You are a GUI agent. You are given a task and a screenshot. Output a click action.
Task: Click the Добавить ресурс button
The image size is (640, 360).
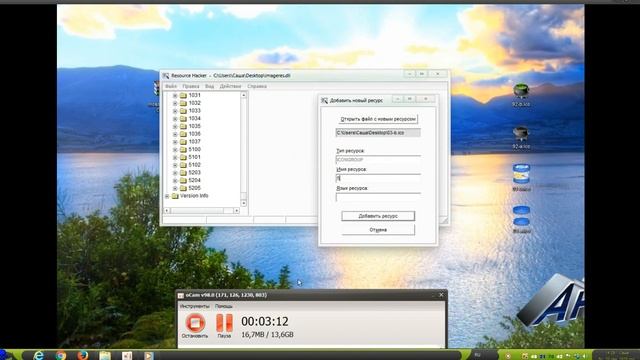378,216
